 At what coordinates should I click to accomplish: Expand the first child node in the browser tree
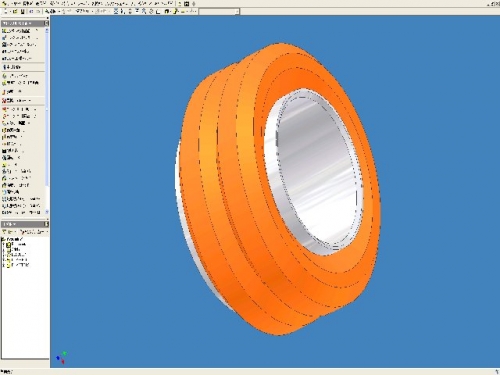(x=4, y=245)
